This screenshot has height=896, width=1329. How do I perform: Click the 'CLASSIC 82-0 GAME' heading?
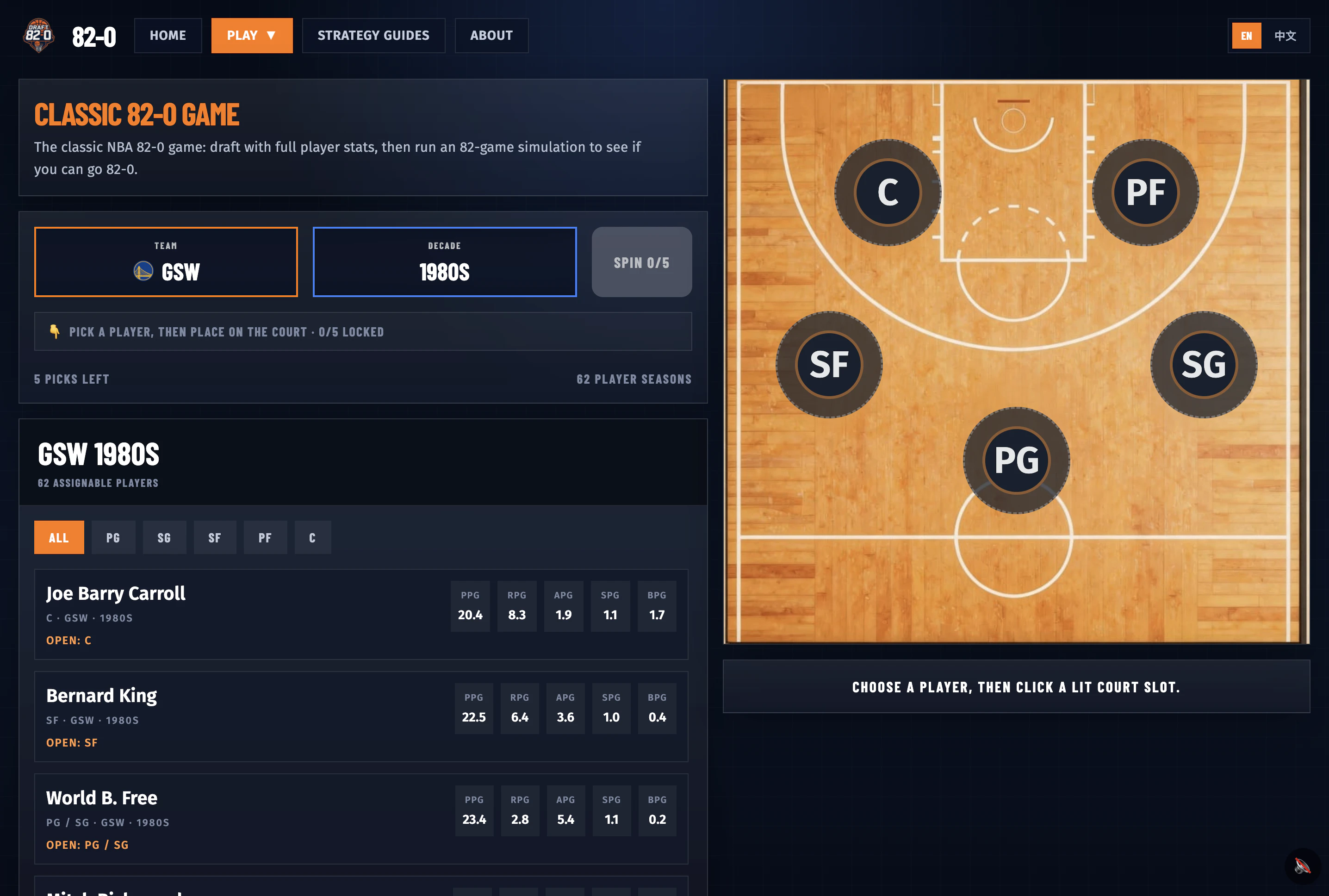click(137, 114)
